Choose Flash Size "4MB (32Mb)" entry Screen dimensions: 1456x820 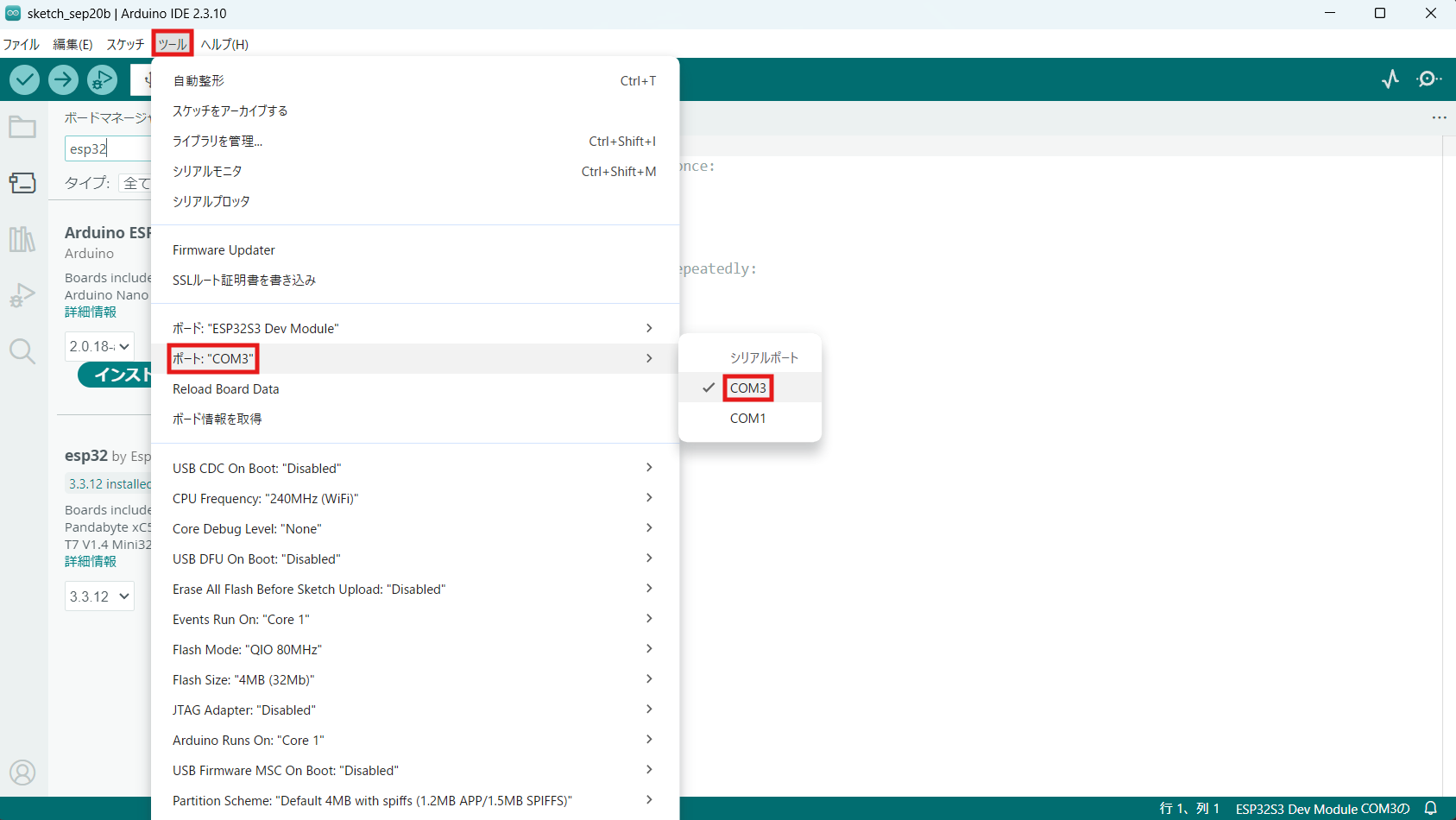[415, 679]
